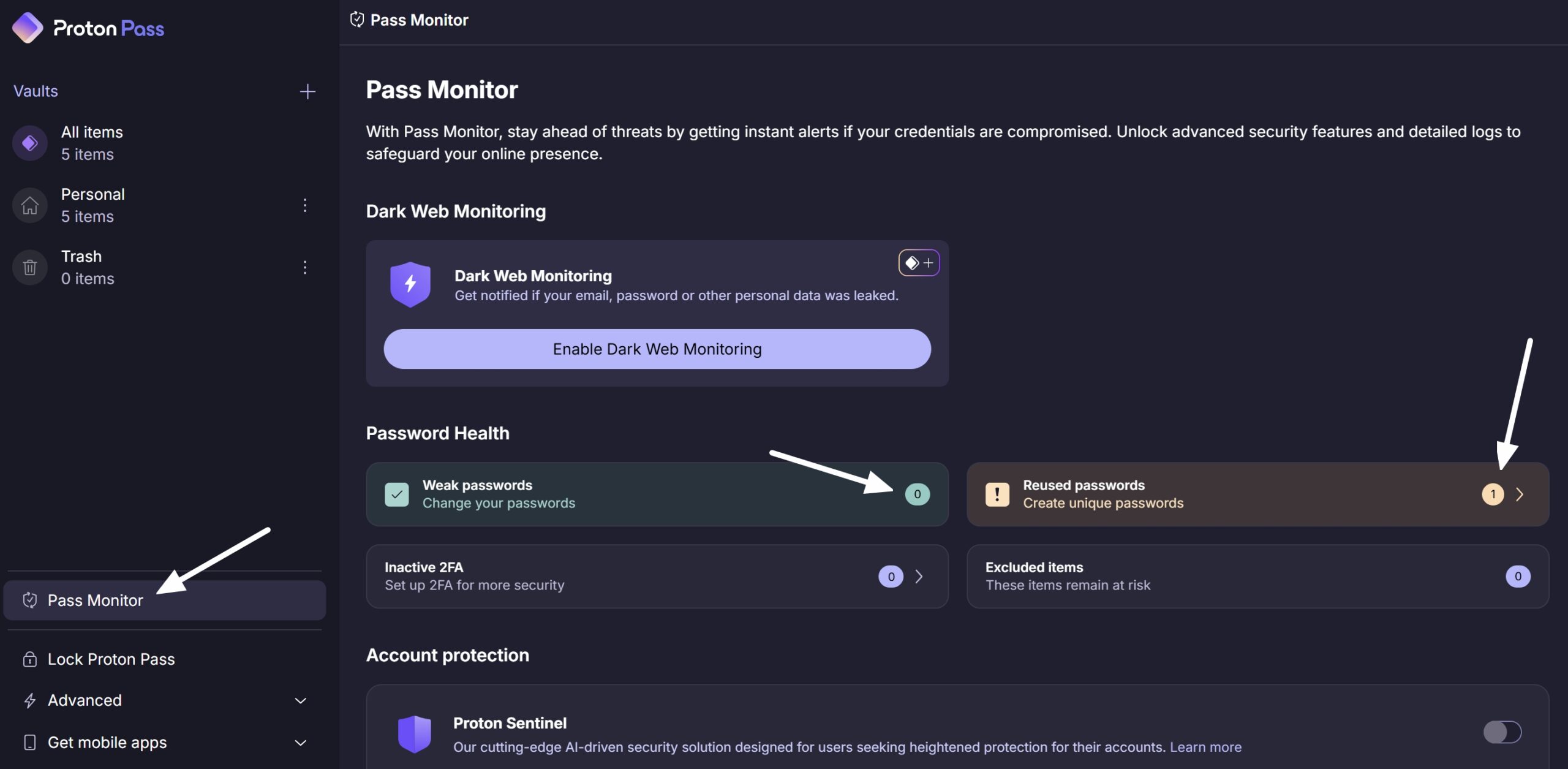
Task: Select Lock Proton Pass
Action: (x=165, y=659)
